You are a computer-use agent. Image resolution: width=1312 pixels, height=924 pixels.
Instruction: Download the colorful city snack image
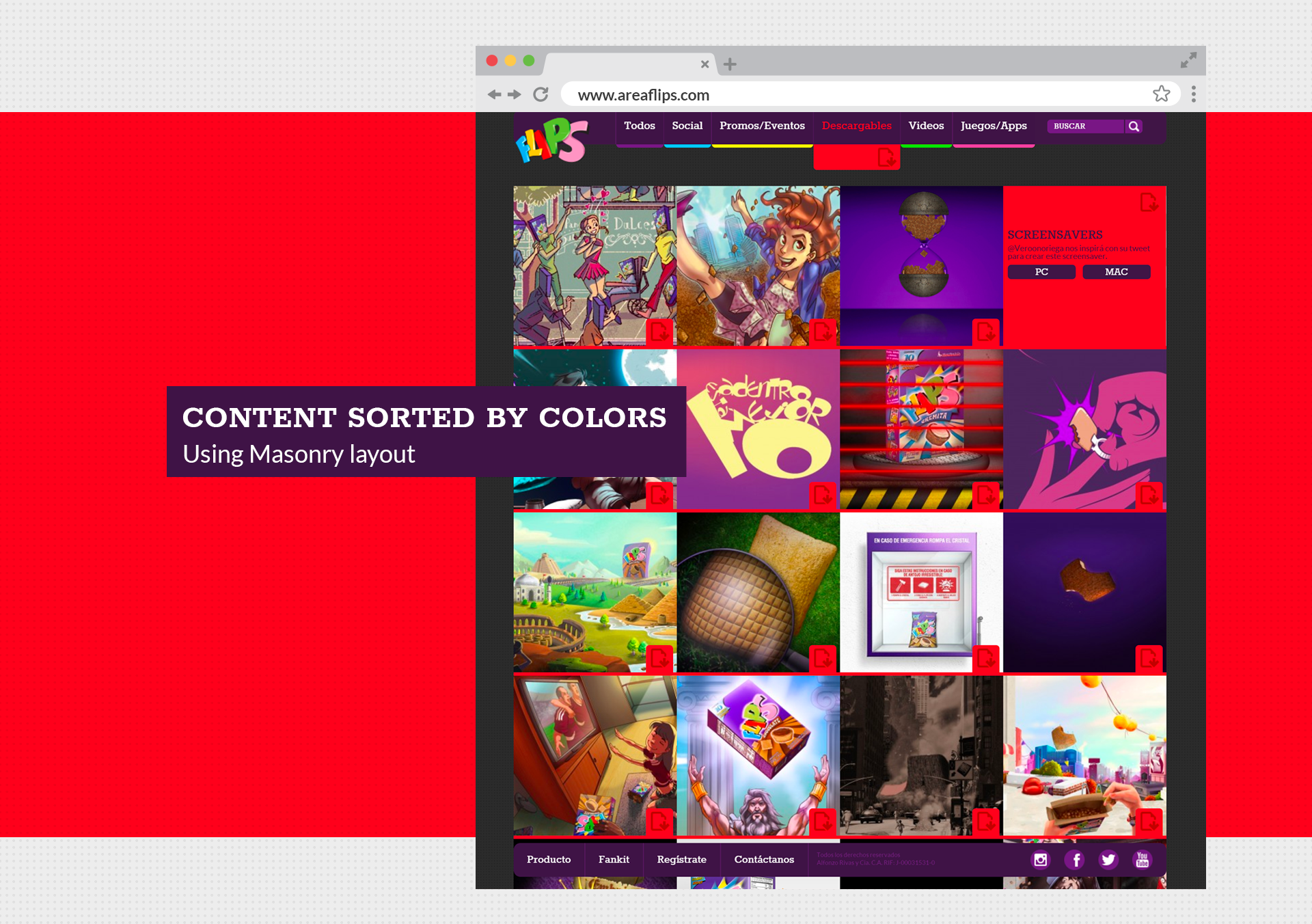pos(1149,822)
